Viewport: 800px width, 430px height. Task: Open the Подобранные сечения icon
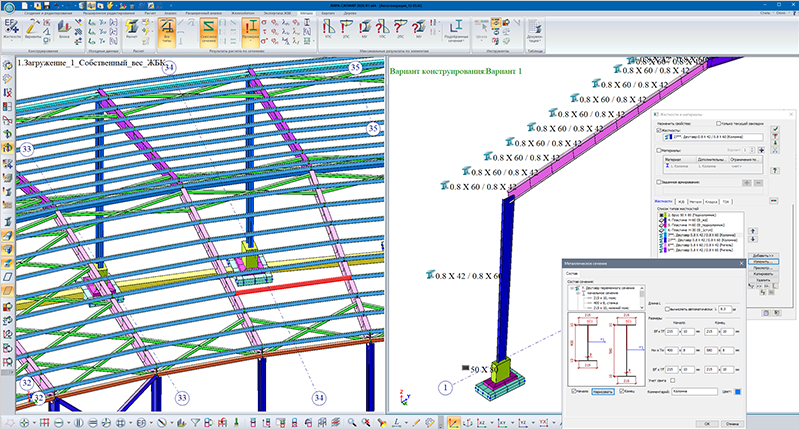point(456,31)
